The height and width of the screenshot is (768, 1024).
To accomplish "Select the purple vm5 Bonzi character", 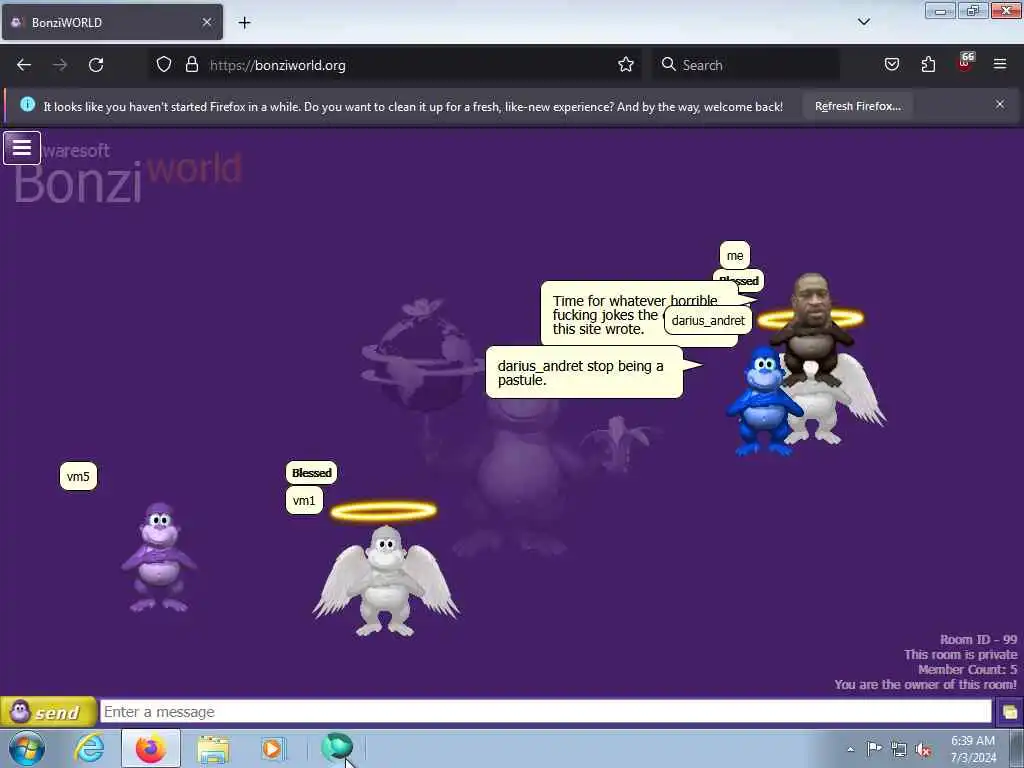I will pyautogui.click(x=159, y=557).
